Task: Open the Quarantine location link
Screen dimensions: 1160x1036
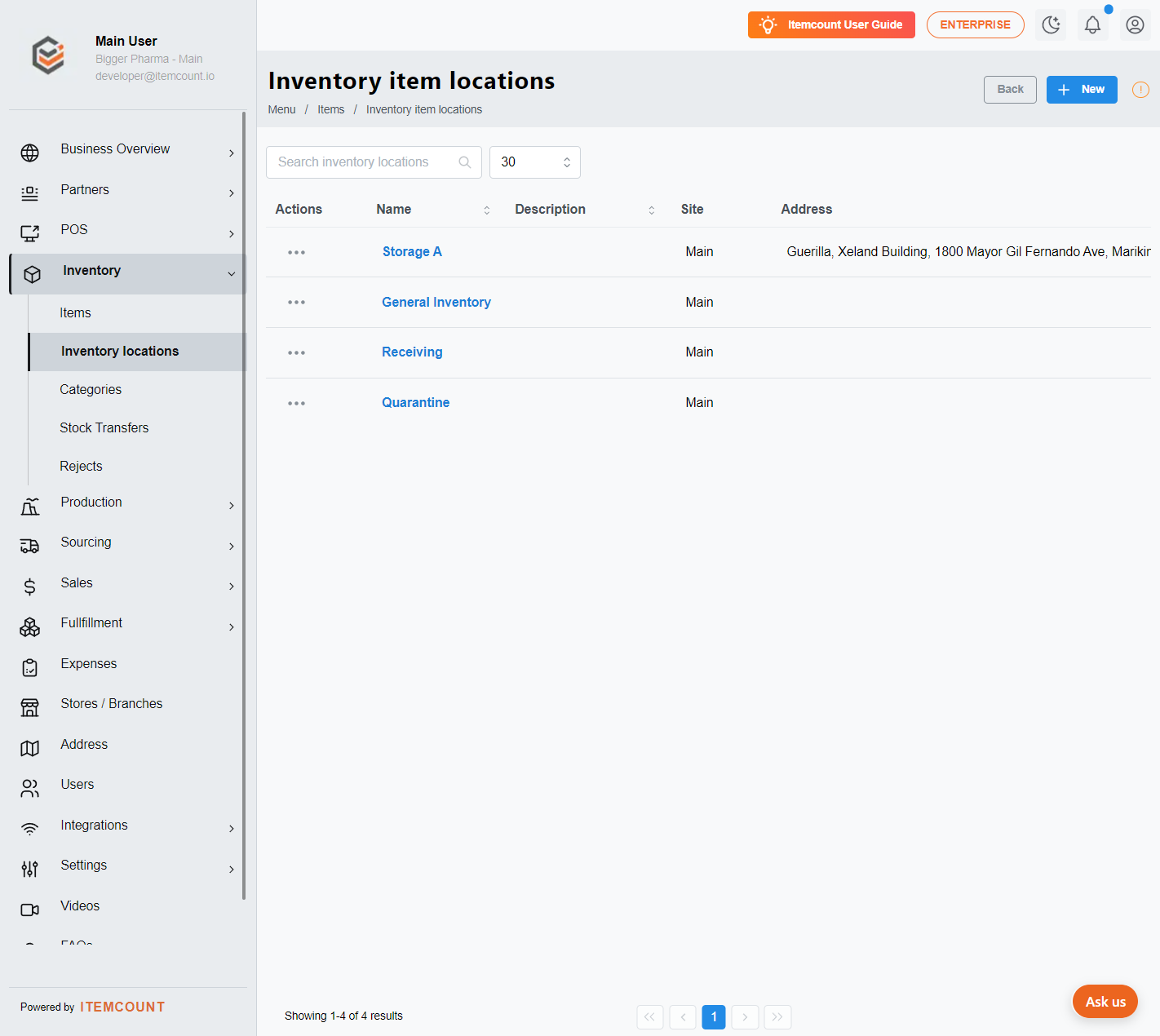Action: point(416,403)
